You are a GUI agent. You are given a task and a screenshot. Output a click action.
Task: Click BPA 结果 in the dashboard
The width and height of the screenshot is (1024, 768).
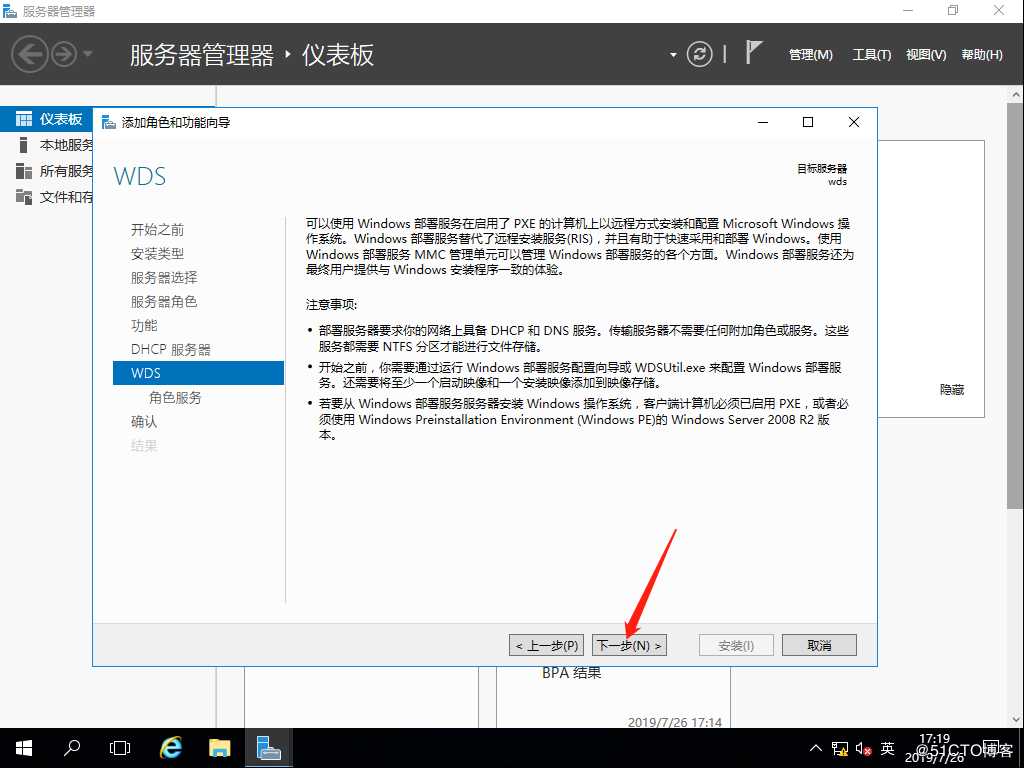(x=571, y=673)
